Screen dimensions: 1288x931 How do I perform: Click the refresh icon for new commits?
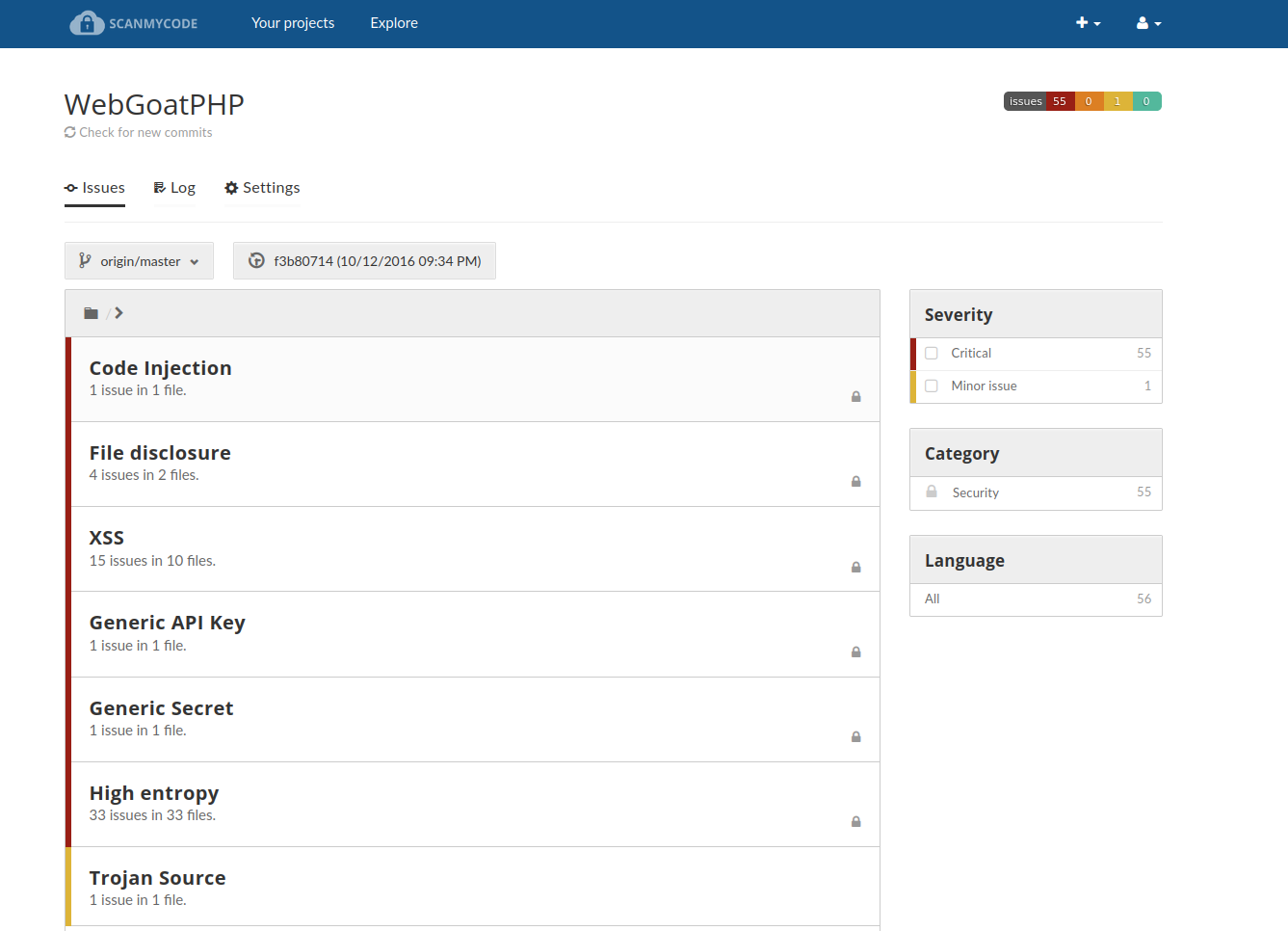click(x=70, y=133)
